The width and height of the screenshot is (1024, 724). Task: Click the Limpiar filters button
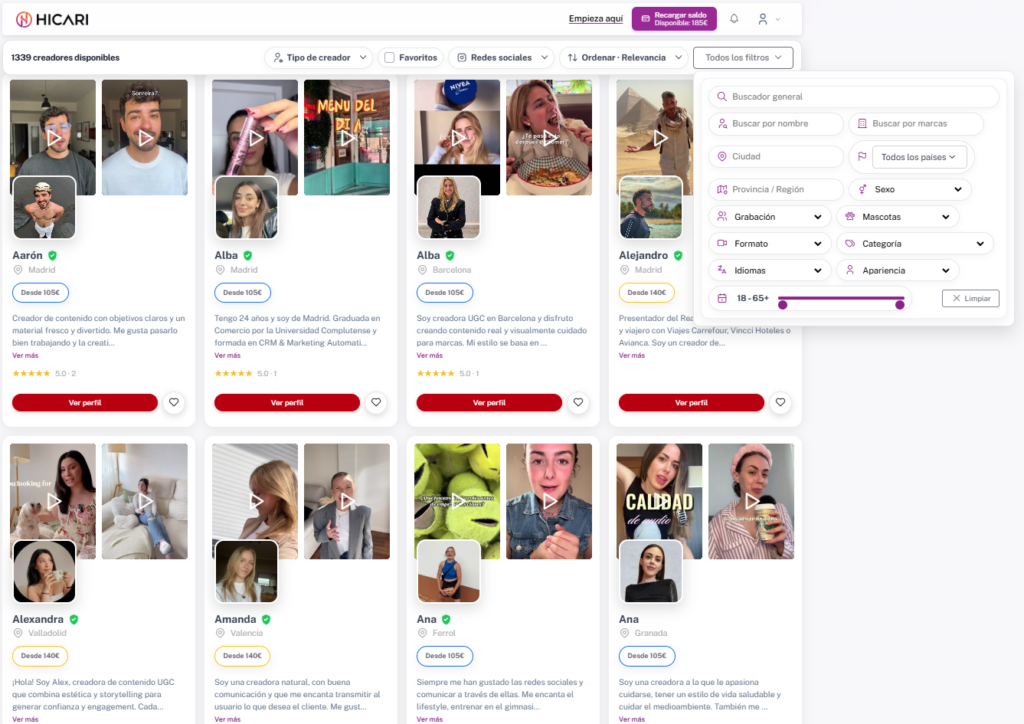click(x=970, y=298)
